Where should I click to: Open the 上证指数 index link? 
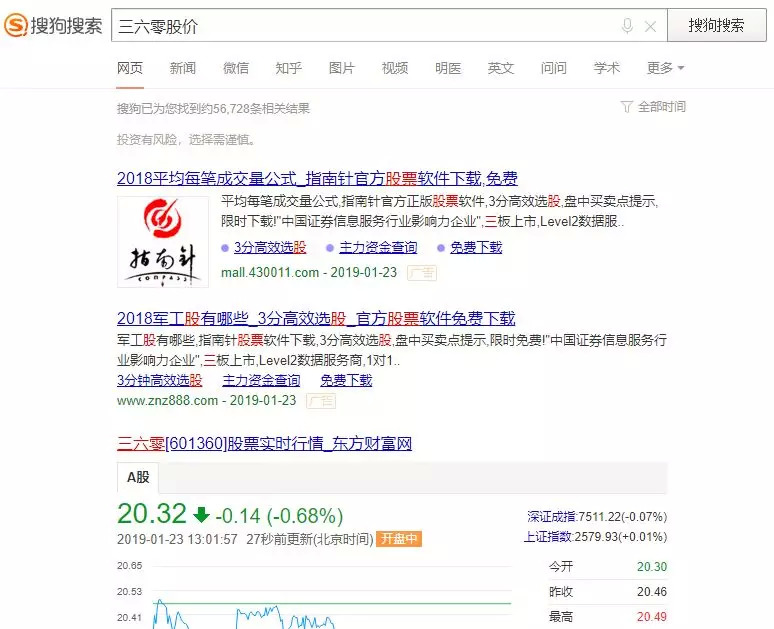(547, 537)
